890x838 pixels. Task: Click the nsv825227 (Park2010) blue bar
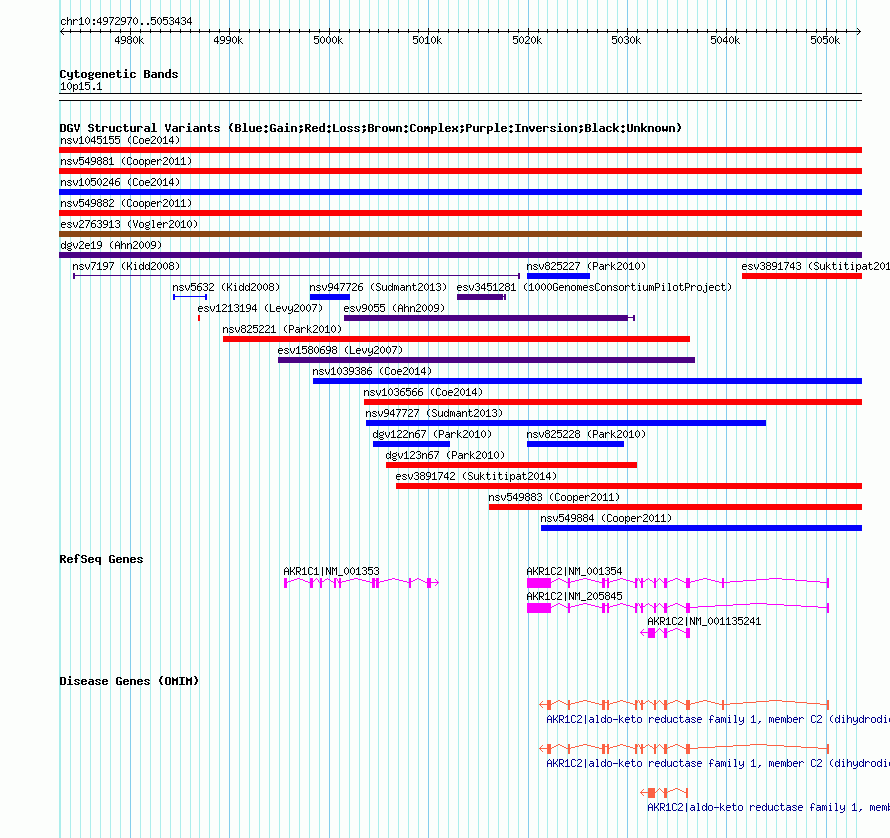click(x=559, y=276)
